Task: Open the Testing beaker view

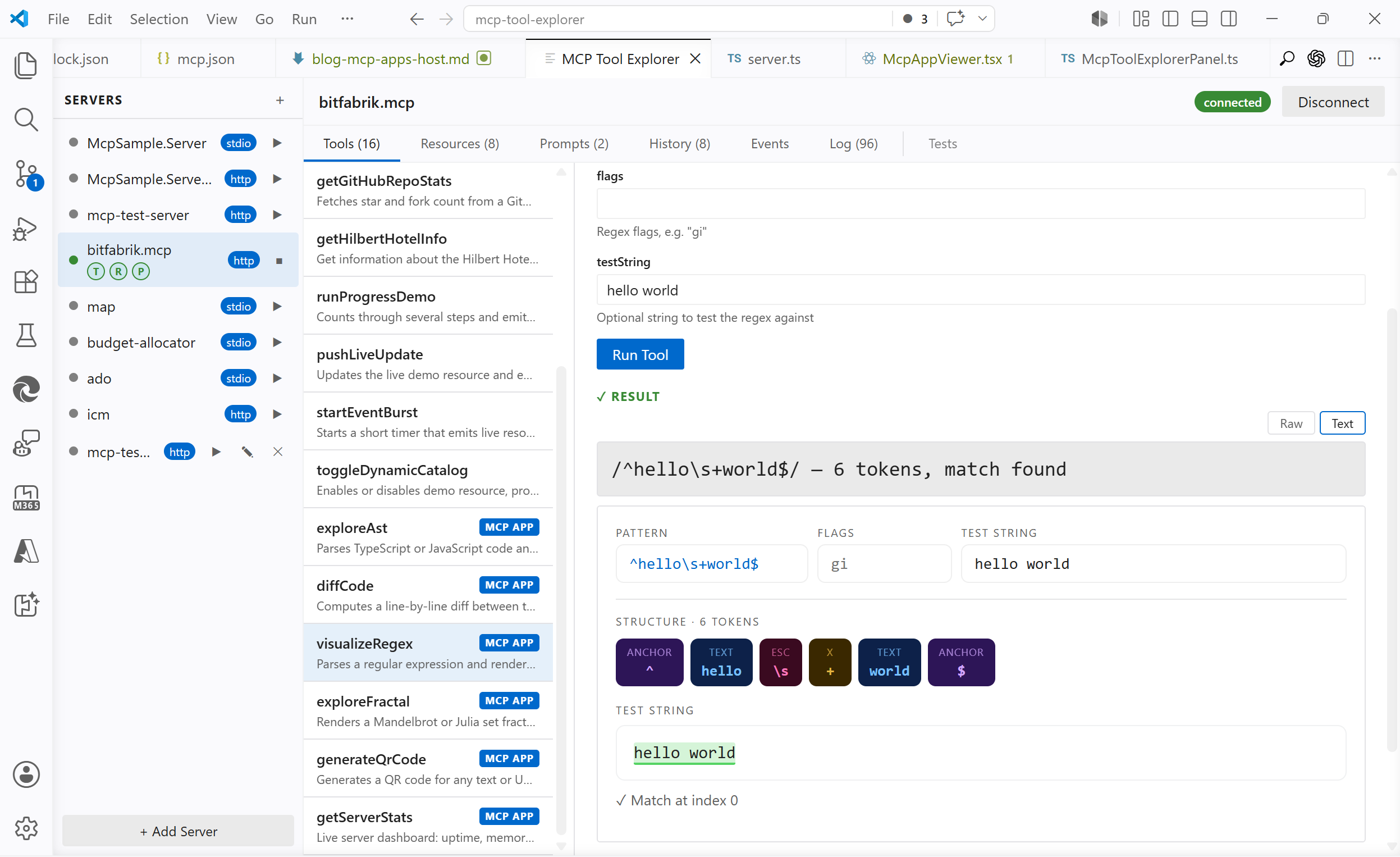Action: [26, 335]
